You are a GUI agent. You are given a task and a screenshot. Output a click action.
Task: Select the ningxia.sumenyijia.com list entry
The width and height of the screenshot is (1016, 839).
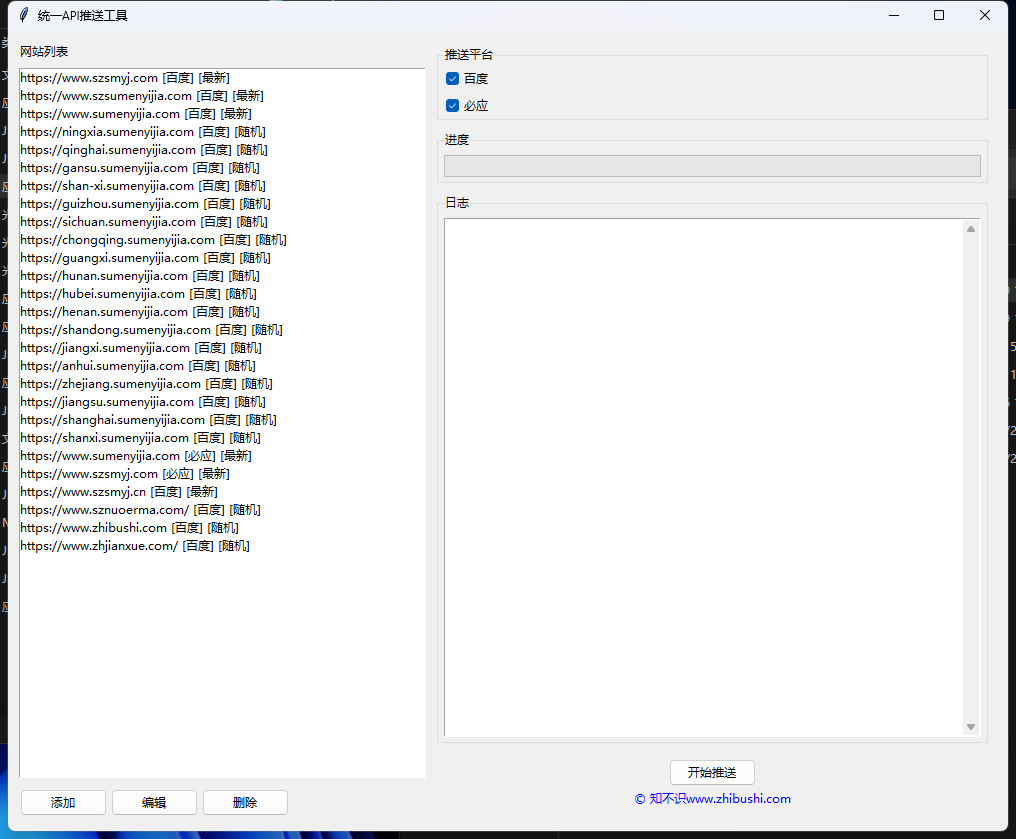pyautogui.click(x=143, y=132)
